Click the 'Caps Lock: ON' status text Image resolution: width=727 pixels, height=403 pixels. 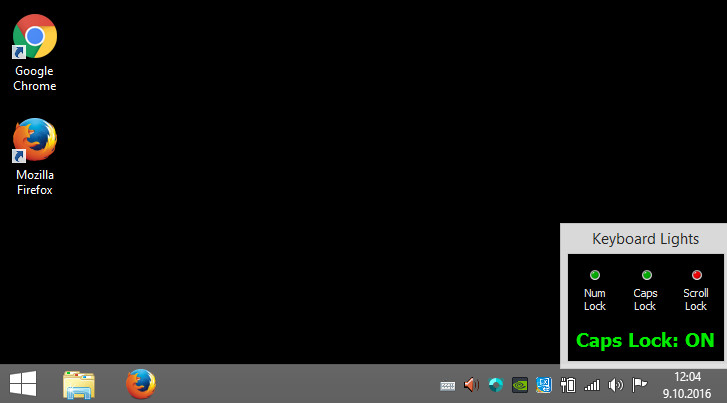tap(645, 340)
